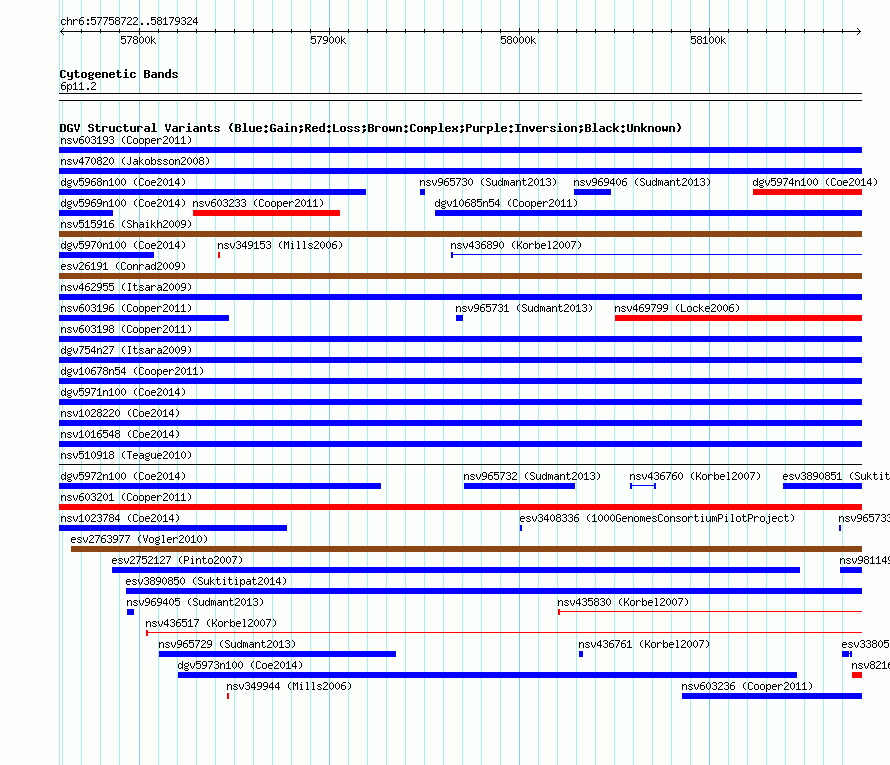Select the nsv603201 (Cooper2011) label
This screenshot has height=765, width=890.
coord(126,497)
